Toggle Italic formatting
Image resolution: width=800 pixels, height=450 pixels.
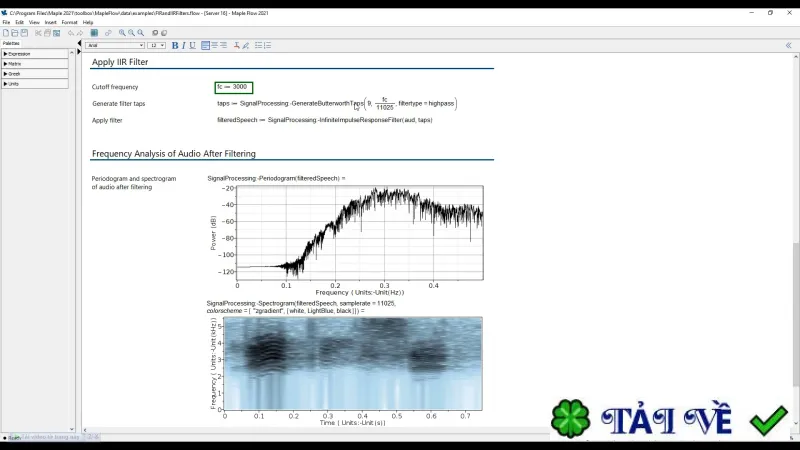click(x=184, y=45)
